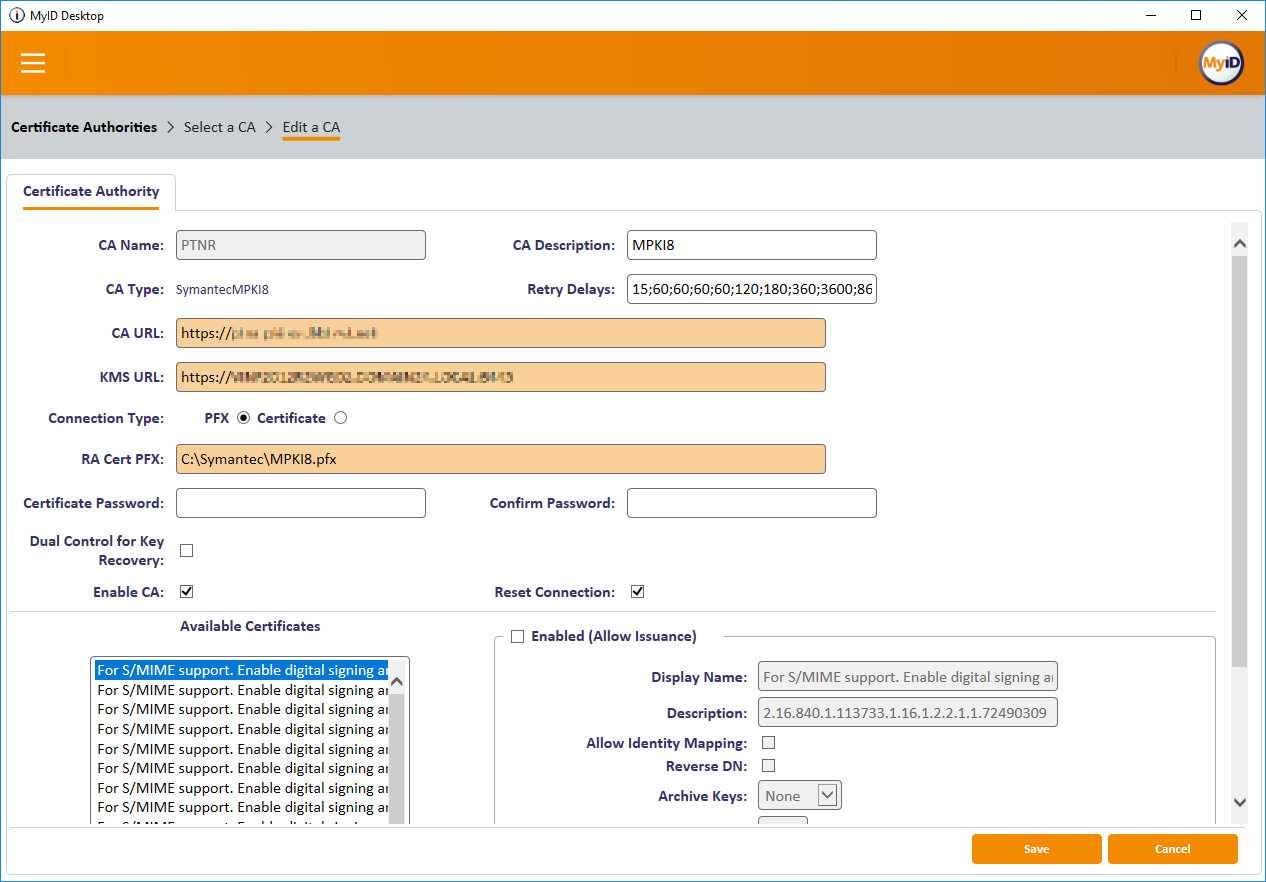Go back to Select a CA breadcrumb
Screen dimensions: 1266x882
220,127
